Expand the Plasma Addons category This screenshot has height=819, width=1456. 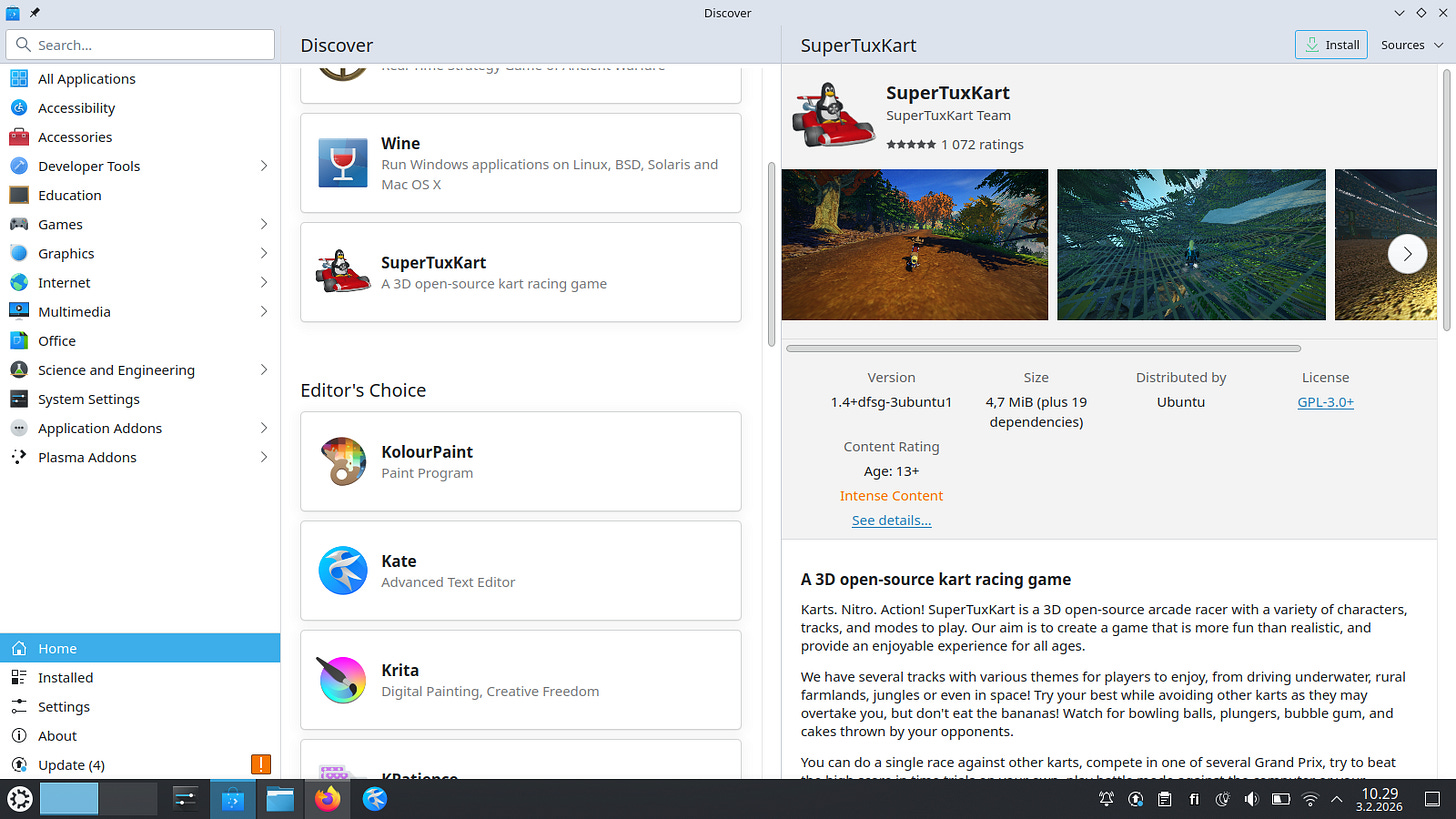(19, 457)
